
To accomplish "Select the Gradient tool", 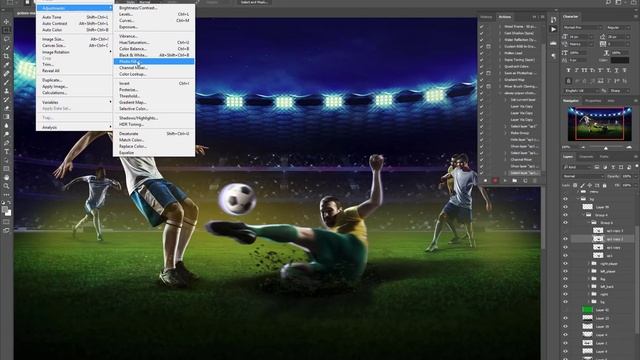I will [7, 117].
